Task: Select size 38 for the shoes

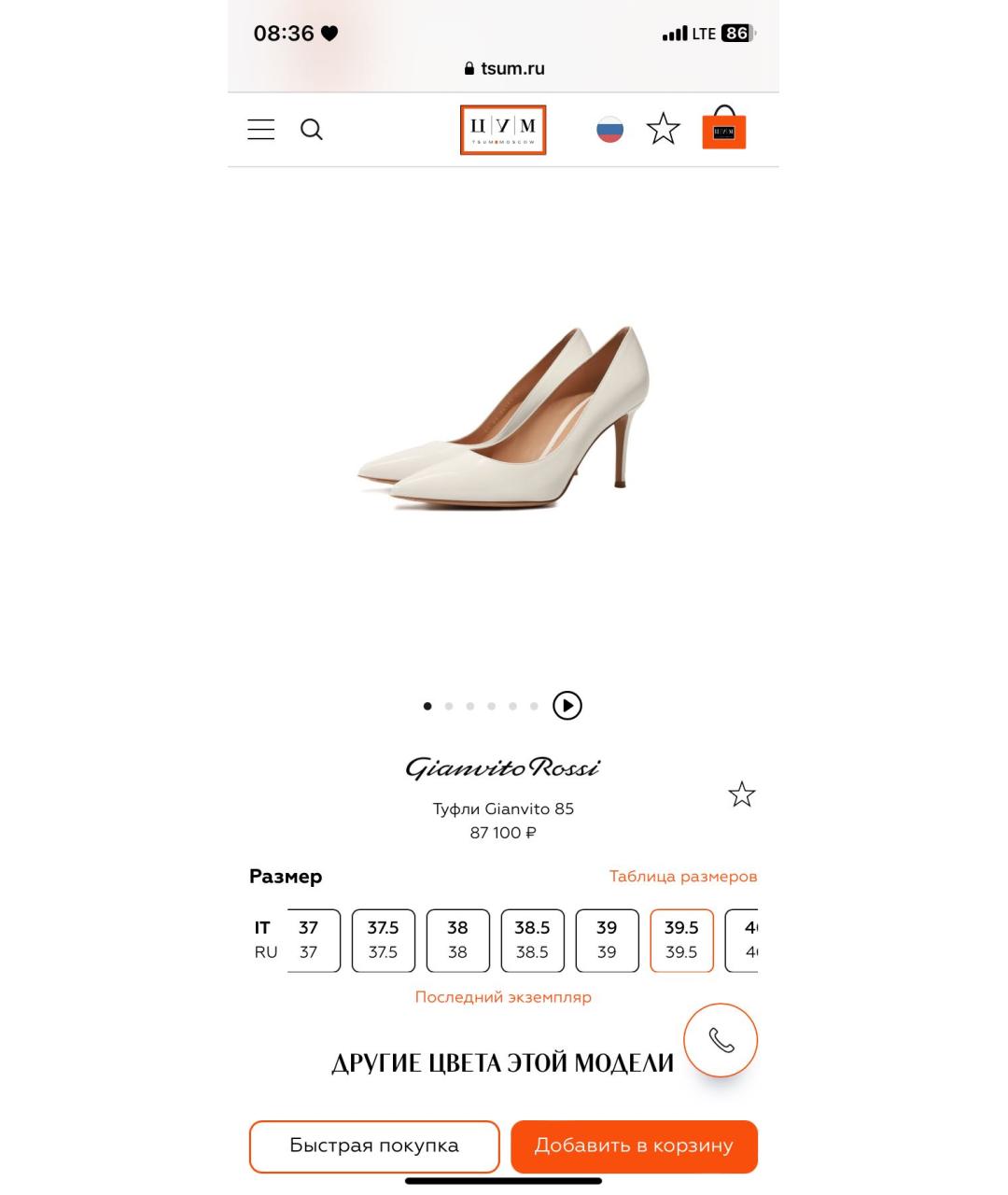Action: click(457, 940)
